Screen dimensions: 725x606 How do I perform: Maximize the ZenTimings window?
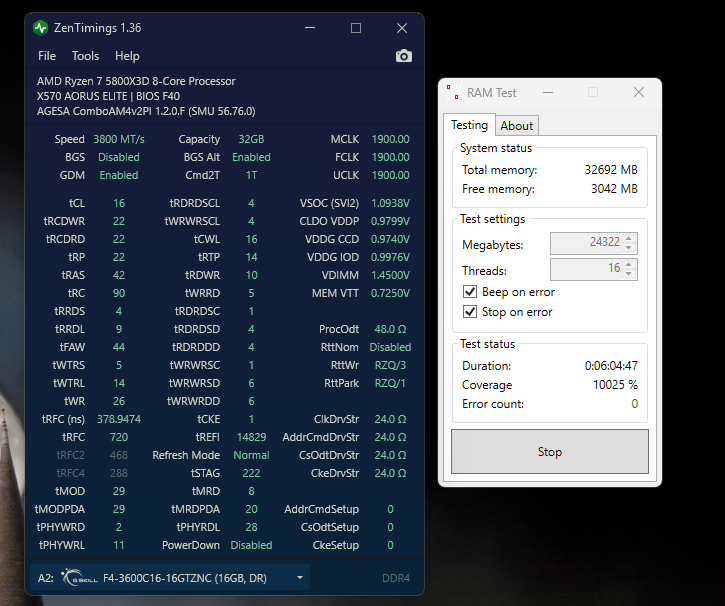356,28
